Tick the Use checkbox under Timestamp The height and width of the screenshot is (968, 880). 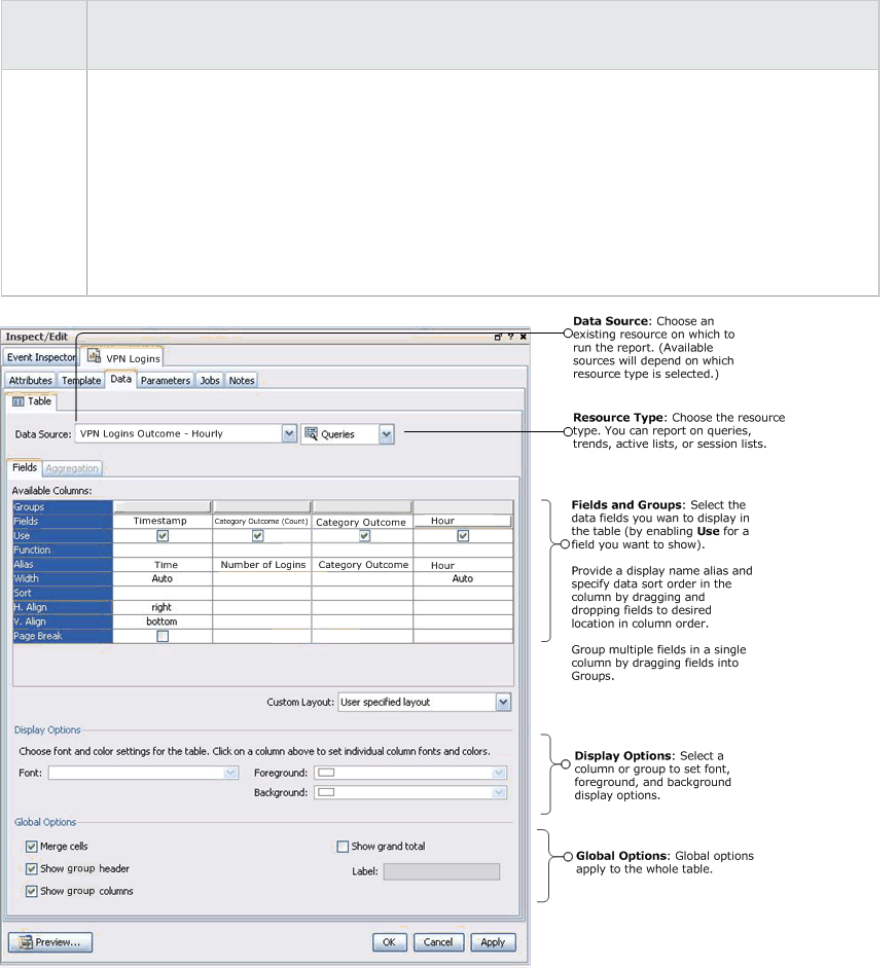coord(162,536)
